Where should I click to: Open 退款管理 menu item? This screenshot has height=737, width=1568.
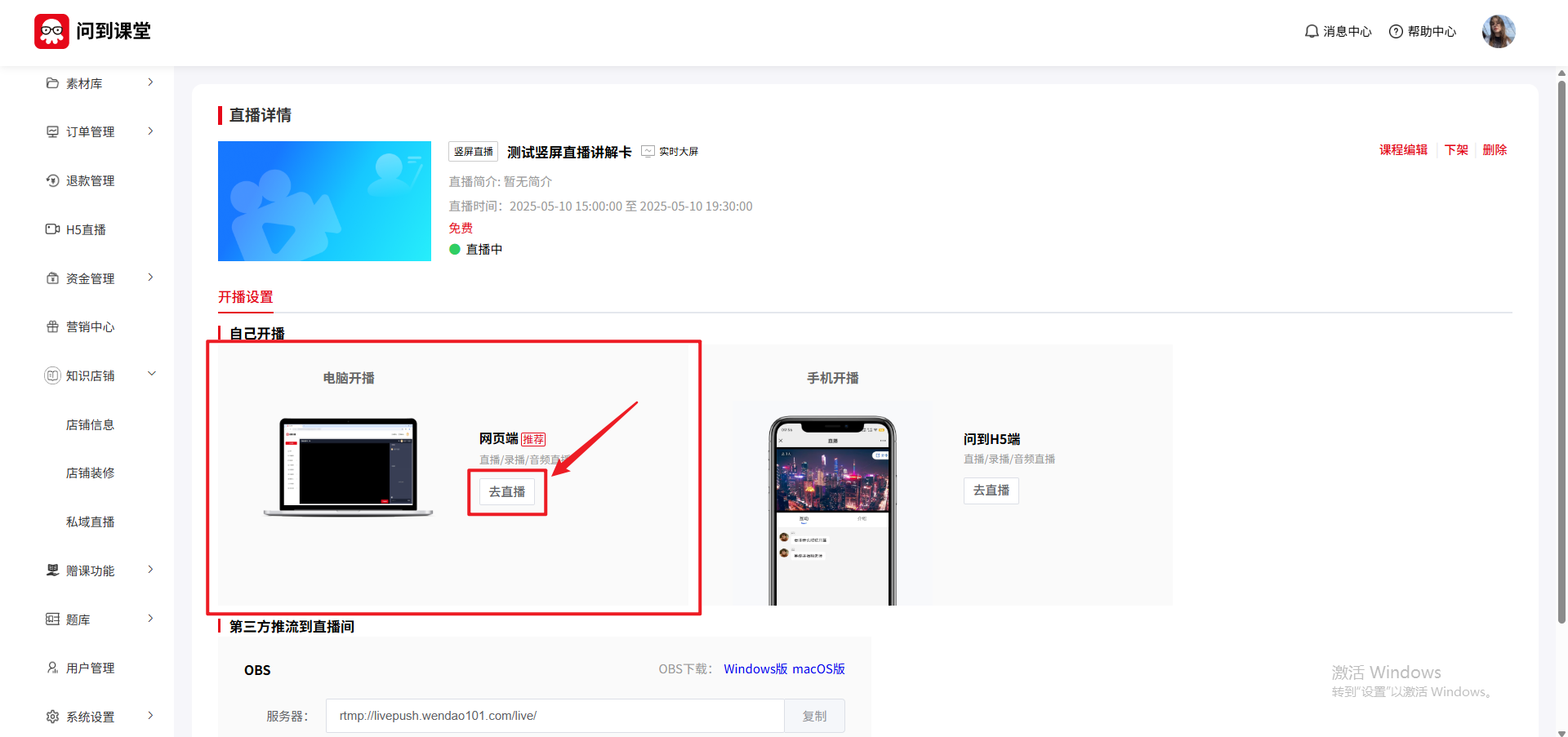pos(90,180)
